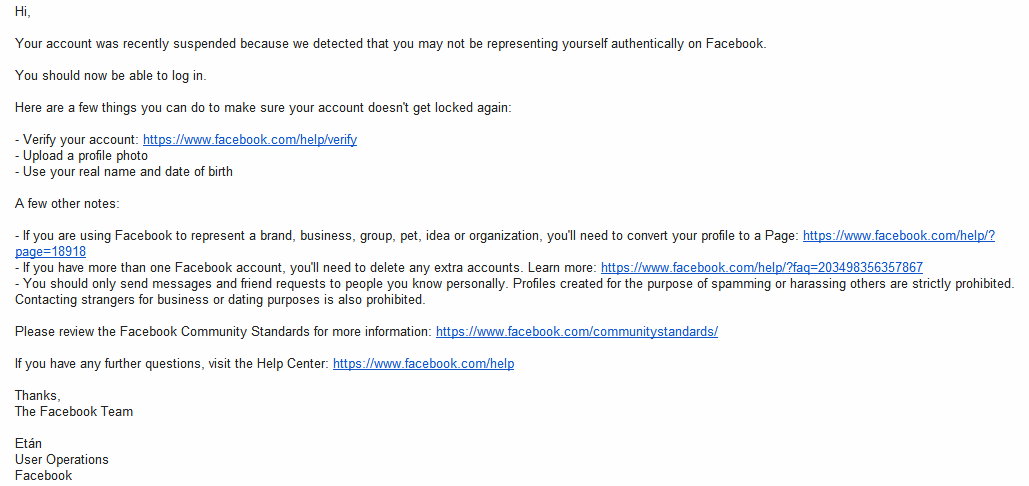Click the 'Thanks,' closing line

(x=38, y=396)
